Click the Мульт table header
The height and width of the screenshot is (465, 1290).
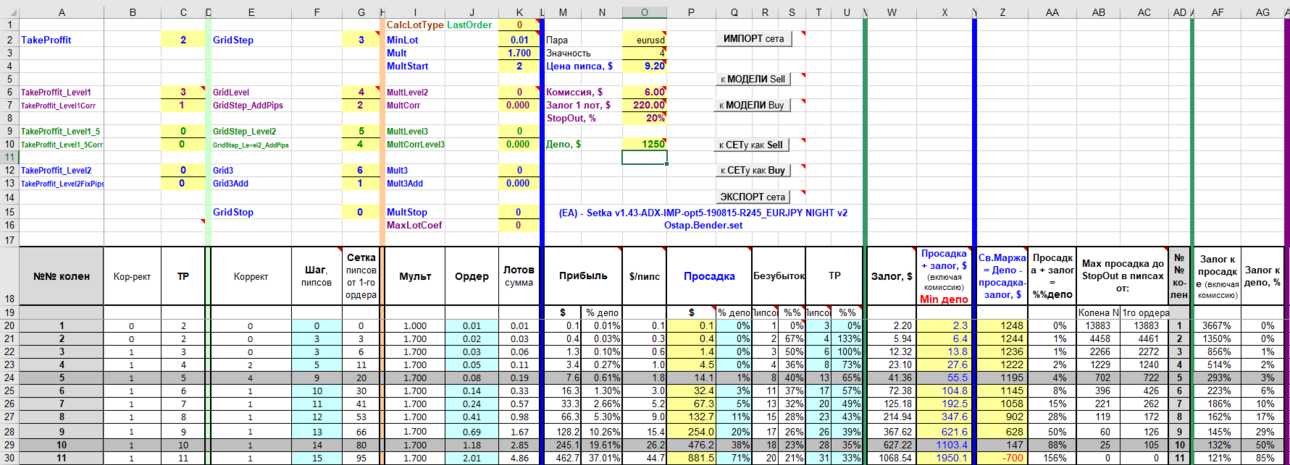click(x=414, y=276)
